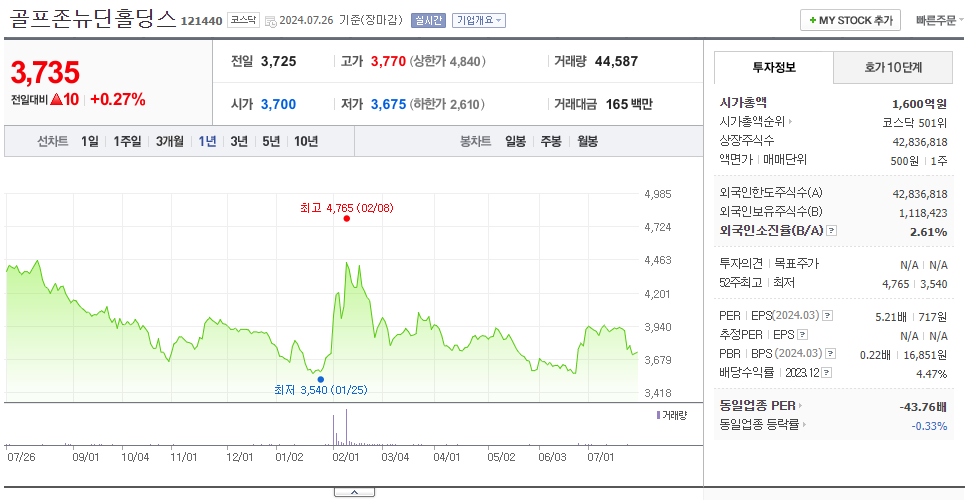Collapse the chart panel with the bottom chevron

[x=354, y=492]
